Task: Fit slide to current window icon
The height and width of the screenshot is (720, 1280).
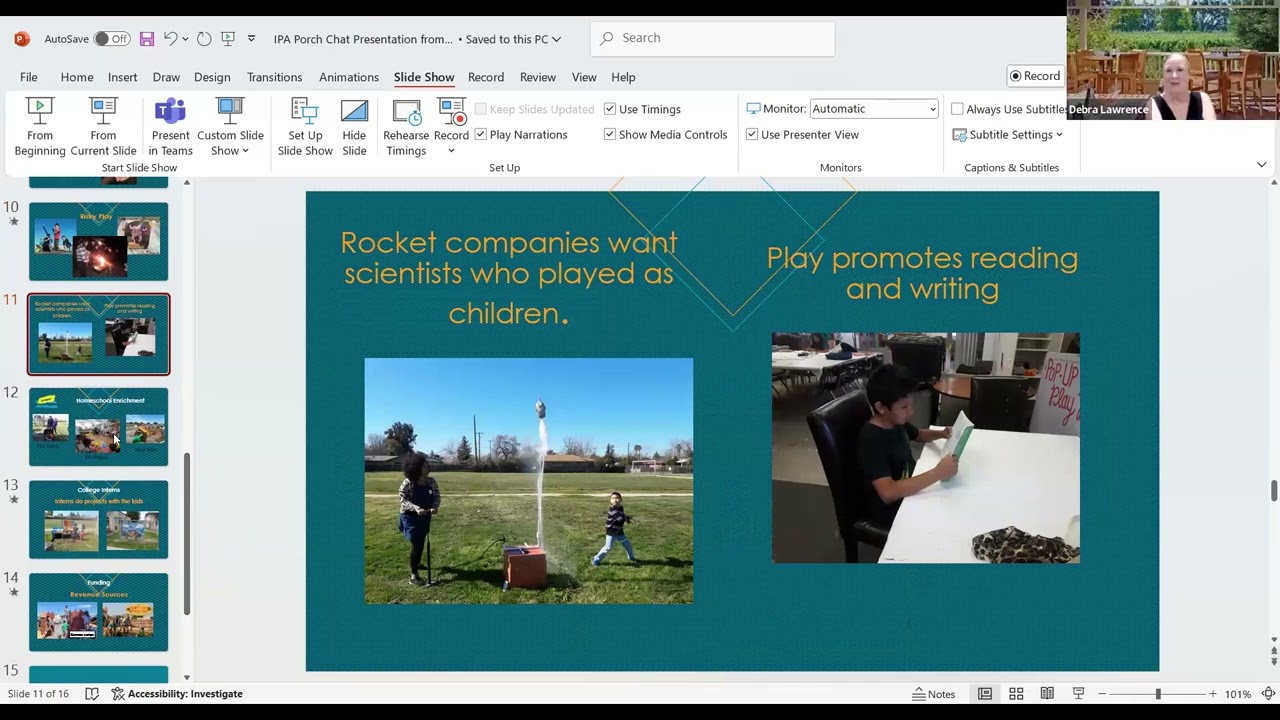Action: pyautogui.click(x=1268, y=694)
